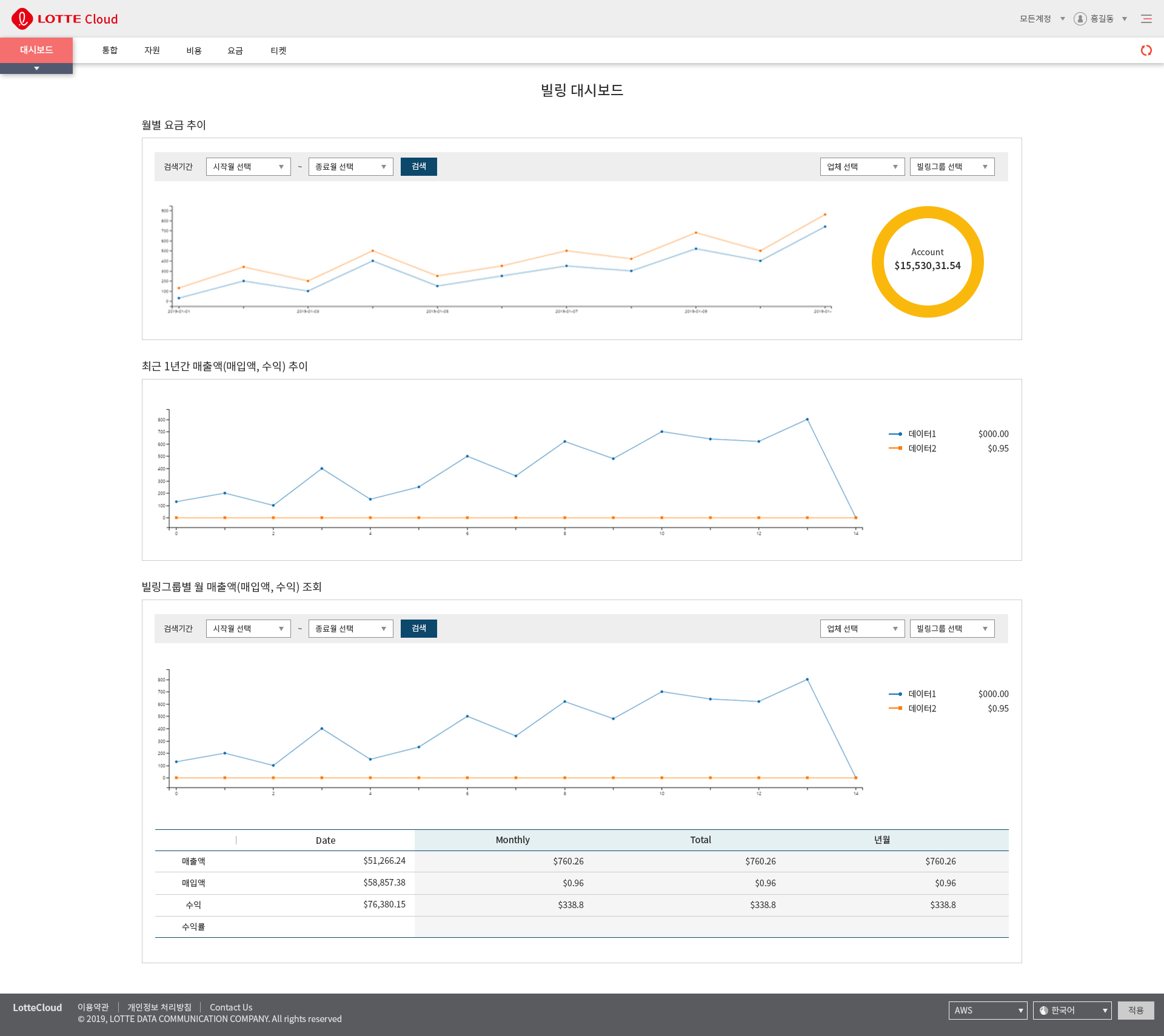Click 데이터1 legend in billing group chart

[912, 694]
